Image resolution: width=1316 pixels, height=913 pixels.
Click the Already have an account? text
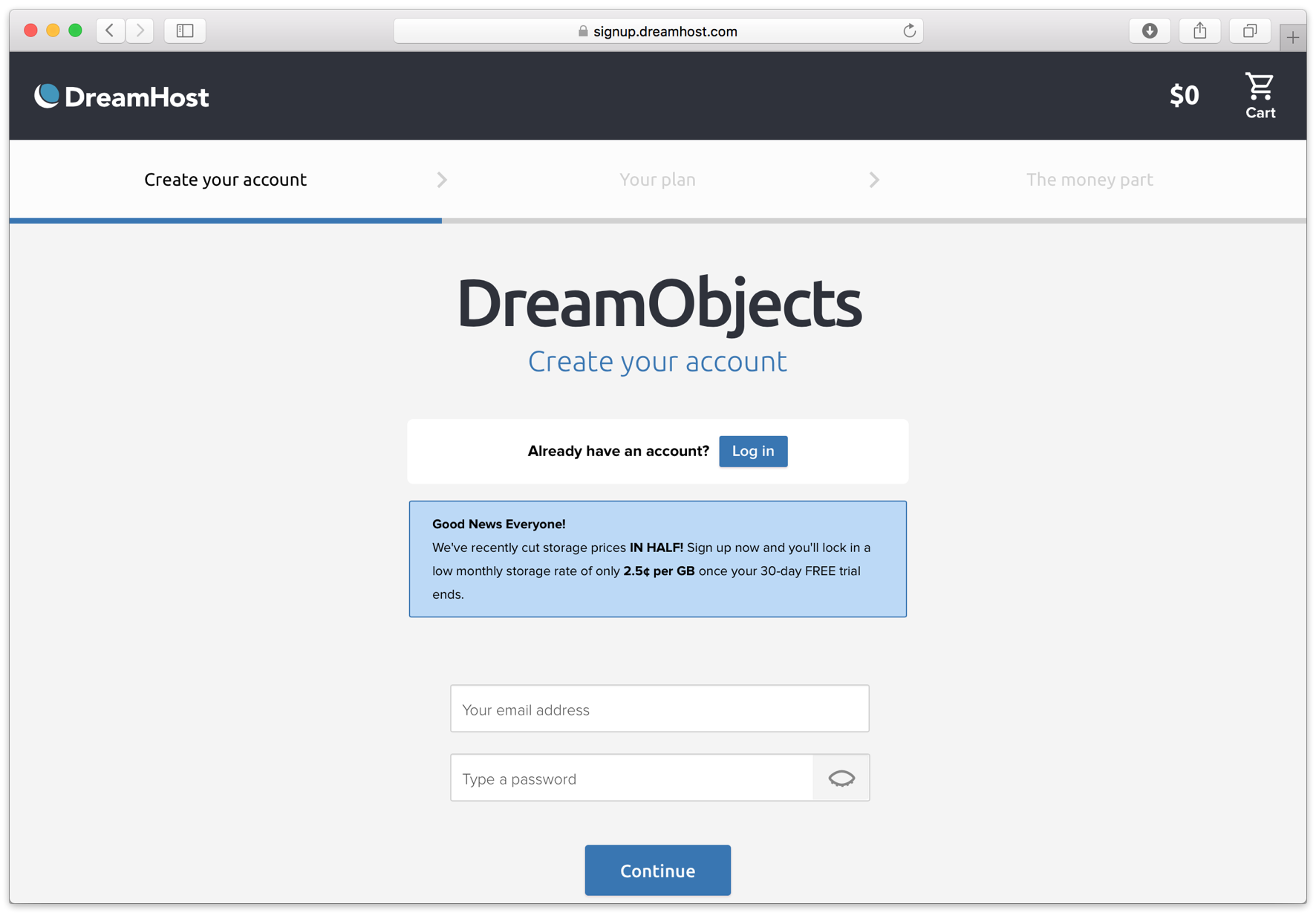[619, 451]
